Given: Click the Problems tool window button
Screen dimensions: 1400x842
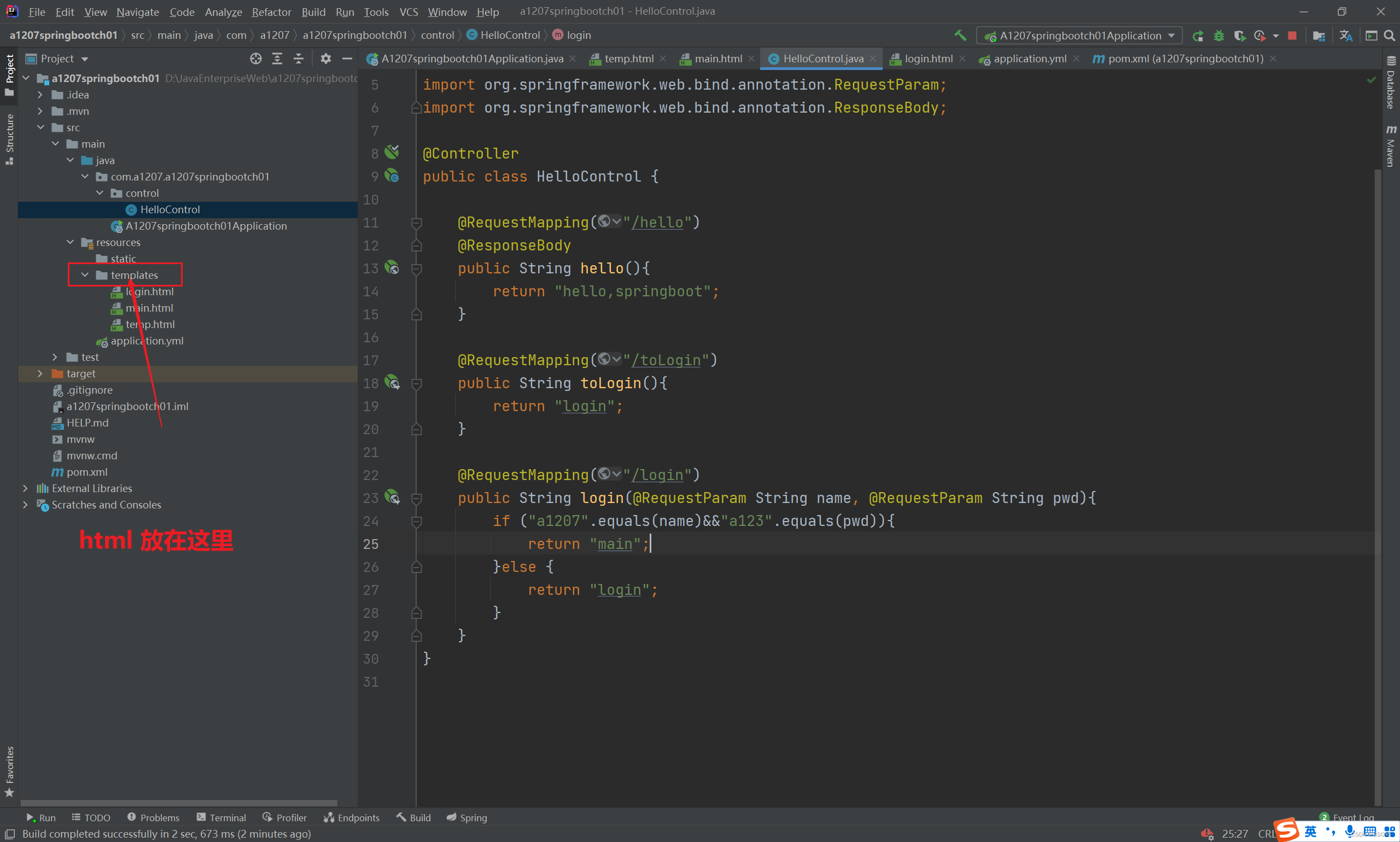Looking at the screenshot, I should [x=153, y=817].
